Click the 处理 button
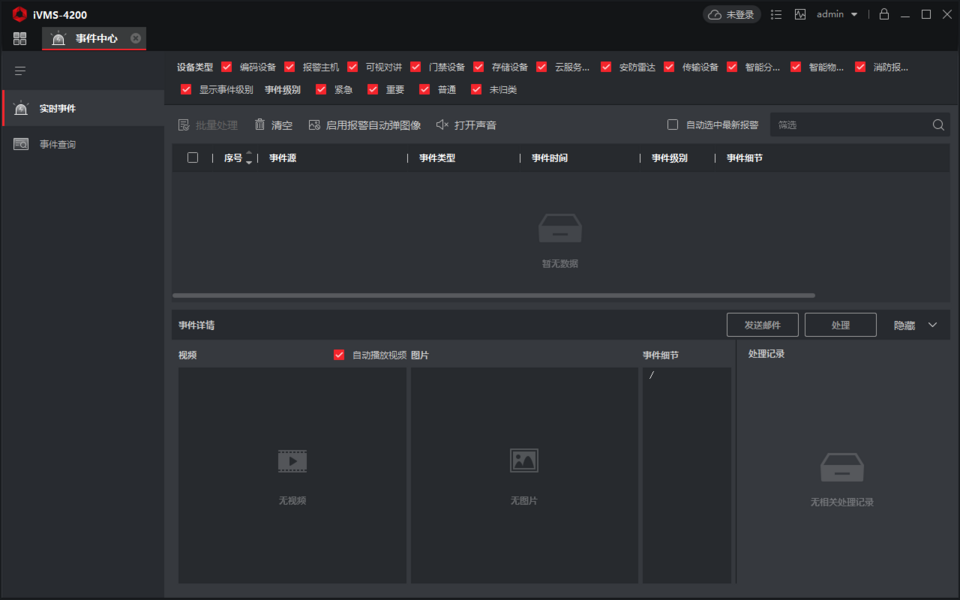Image resolution: width=960 pixels, height=600 pixels. (840, 325)
